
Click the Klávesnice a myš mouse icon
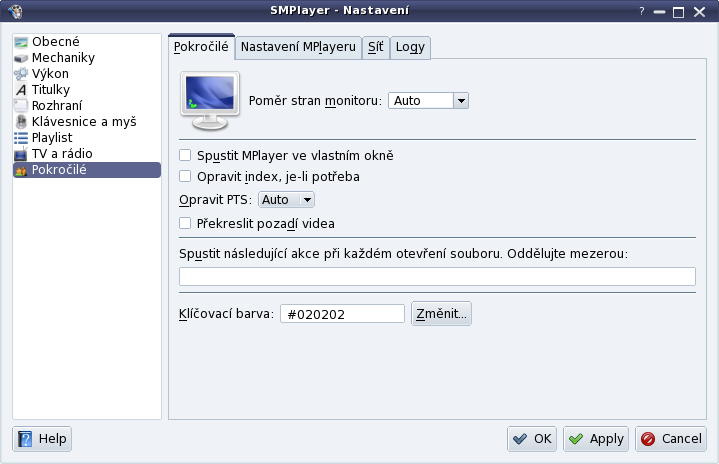click(x=21, y=122)
